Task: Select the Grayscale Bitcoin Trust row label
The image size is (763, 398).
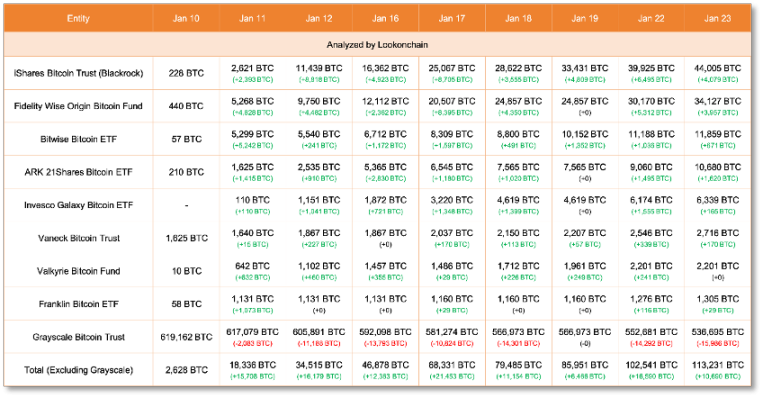Action: [78, 337]
